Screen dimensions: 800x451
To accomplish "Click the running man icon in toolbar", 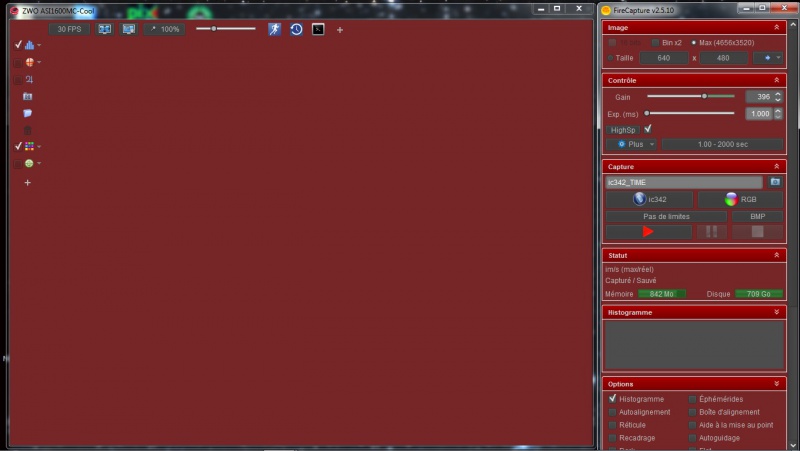I will point(274,29).
